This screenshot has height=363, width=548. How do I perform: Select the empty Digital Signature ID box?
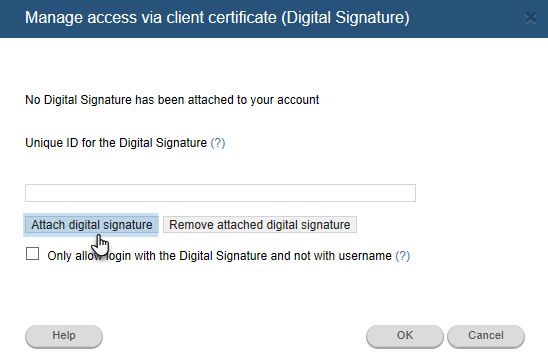[x=221, y=193]
